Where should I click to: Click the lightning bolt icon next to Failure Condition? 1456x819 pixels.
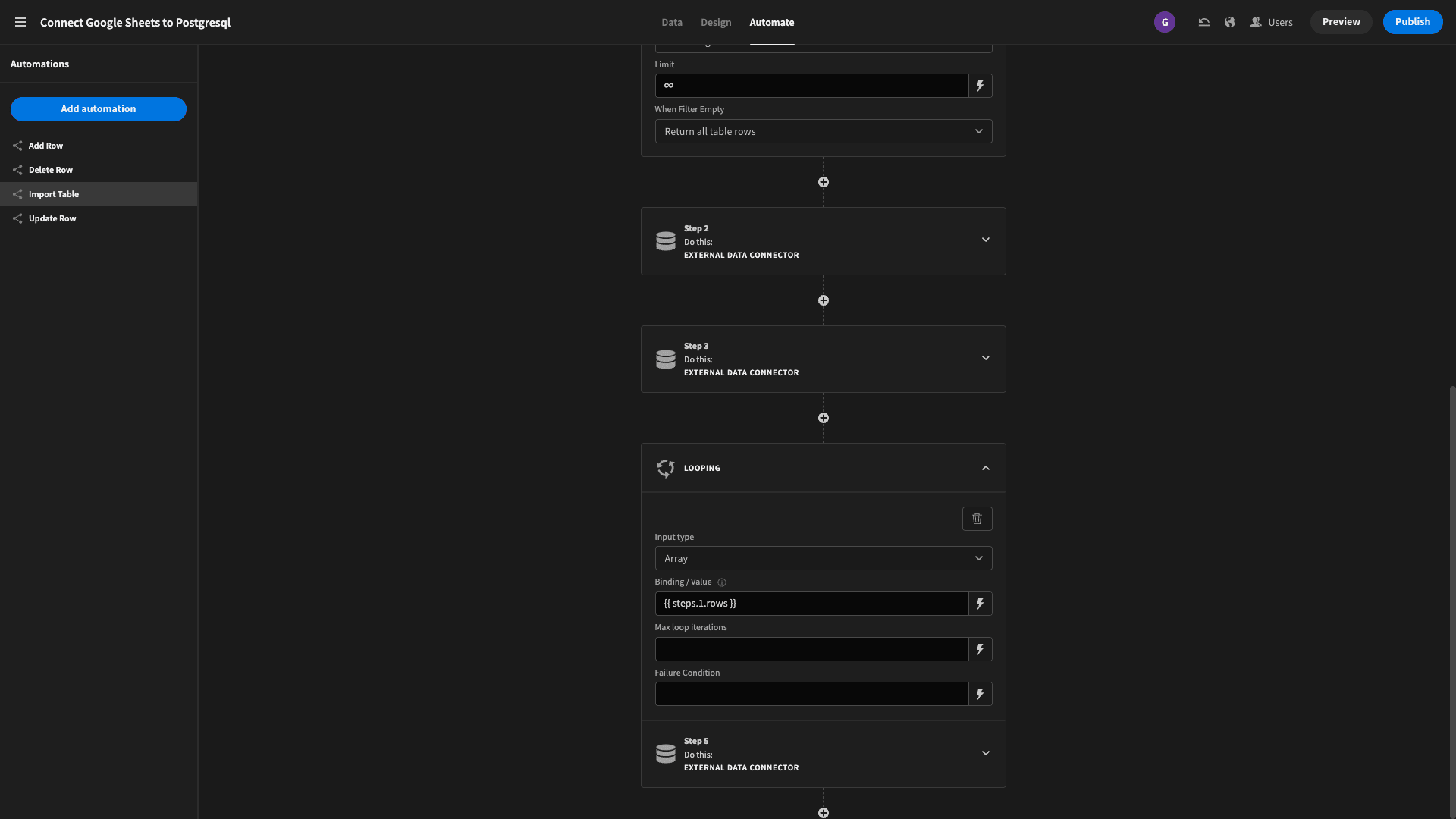980,693
